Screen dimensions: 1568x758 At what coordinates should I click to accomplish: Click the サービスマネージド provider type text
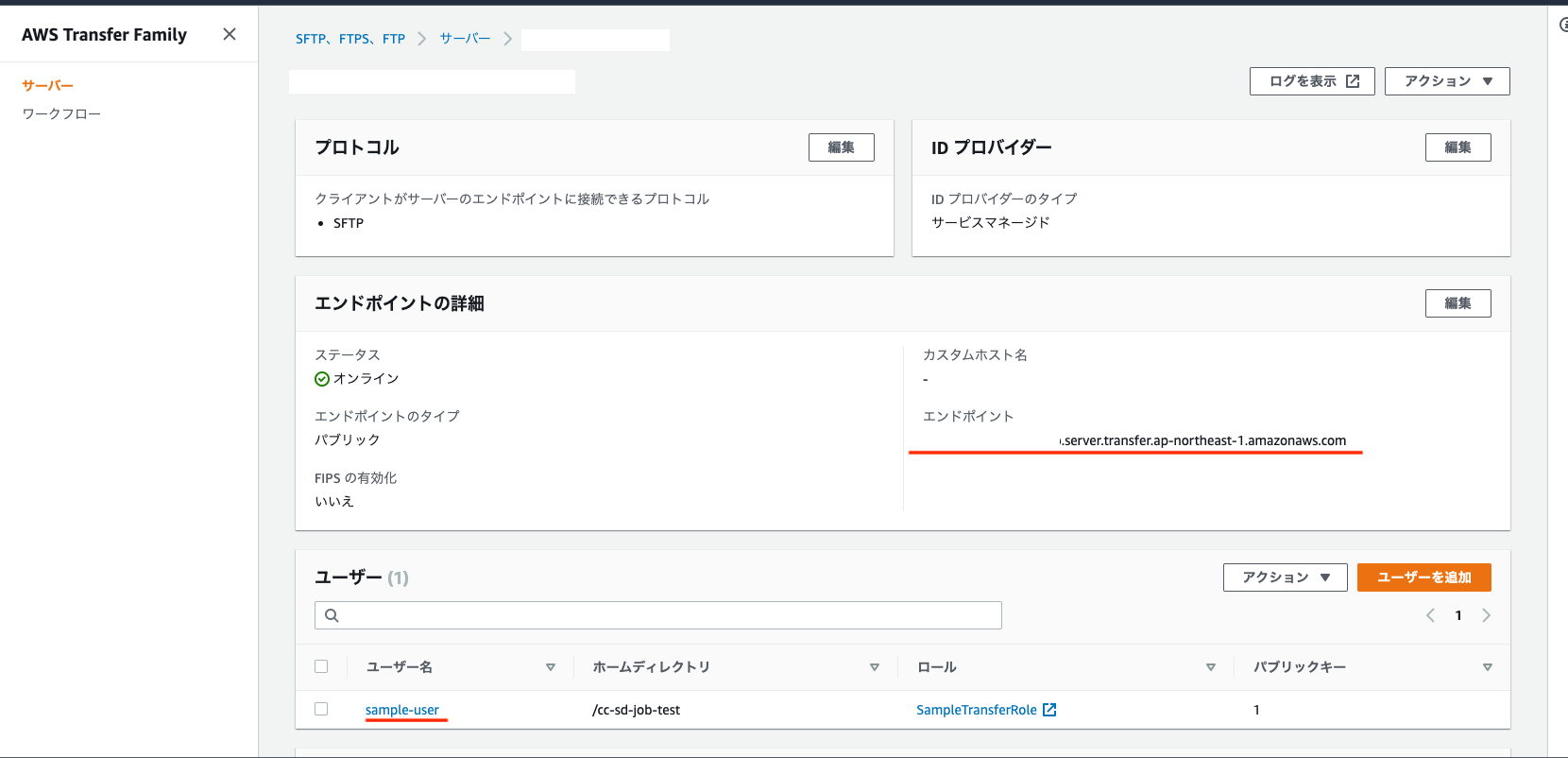point(991,222)
